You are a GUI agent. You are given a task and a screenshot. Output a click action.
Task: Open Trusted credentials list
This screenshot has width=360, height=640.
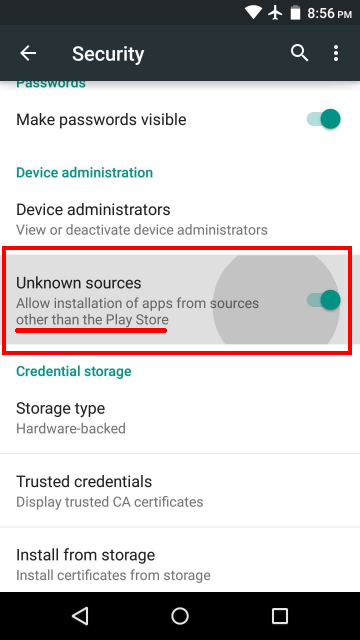click(x=180, y=491)
